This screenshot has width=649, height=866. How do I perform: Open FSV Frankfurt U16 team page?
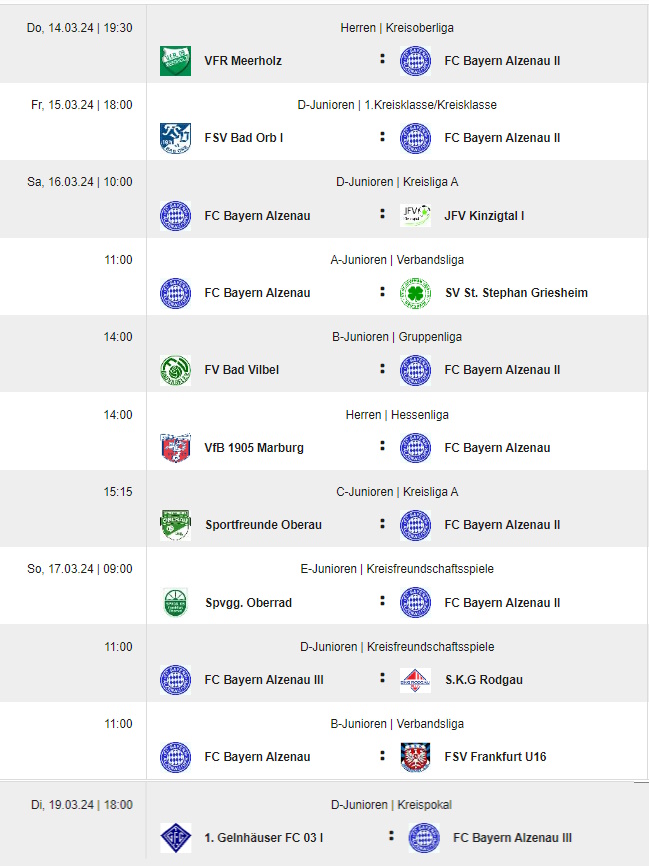495,757
